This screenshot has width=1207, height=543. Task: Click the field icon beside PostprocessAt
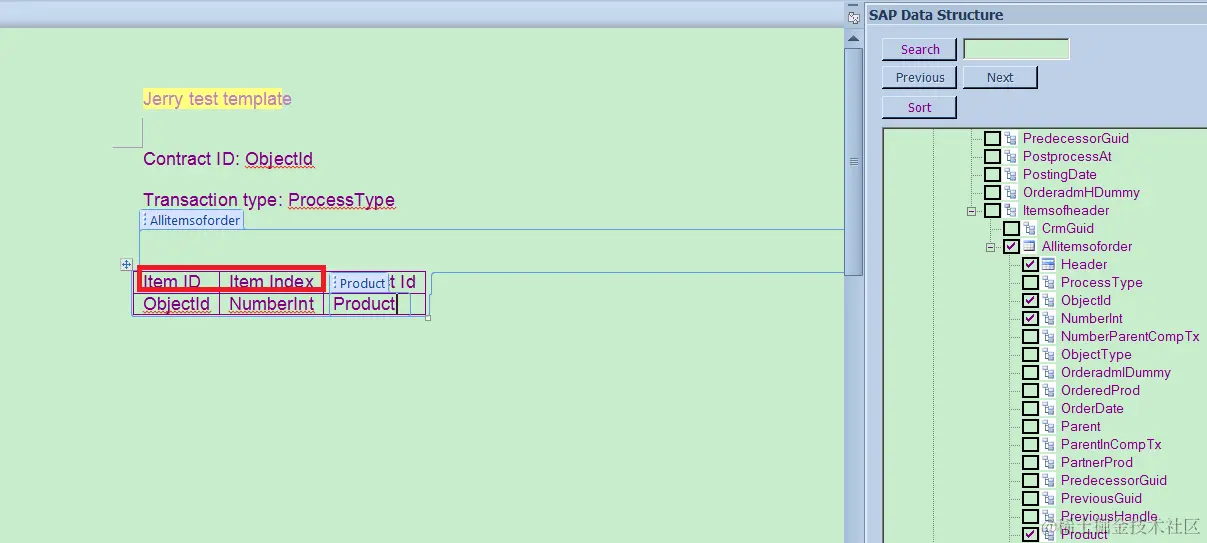click(1011, 156)
